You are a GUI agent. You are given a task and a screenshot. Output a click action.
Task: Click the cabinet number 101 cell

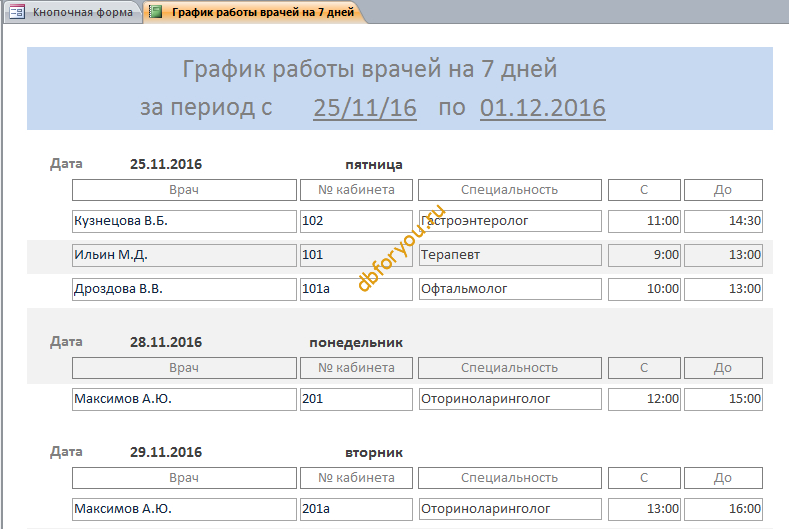[x=356, y=255]
